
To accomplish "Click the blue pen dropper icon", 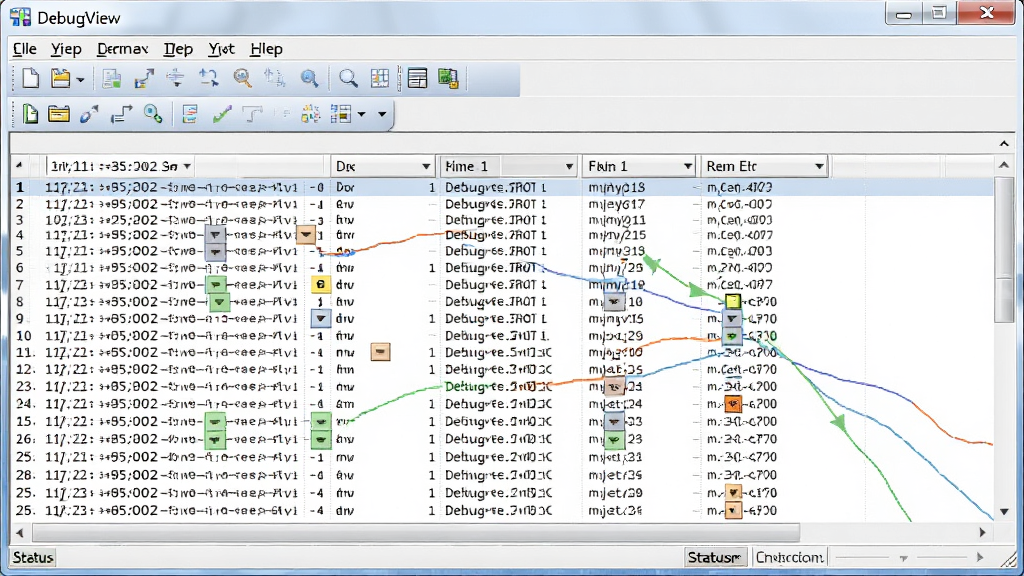I will pyautogui.click(x=89, y=114).
